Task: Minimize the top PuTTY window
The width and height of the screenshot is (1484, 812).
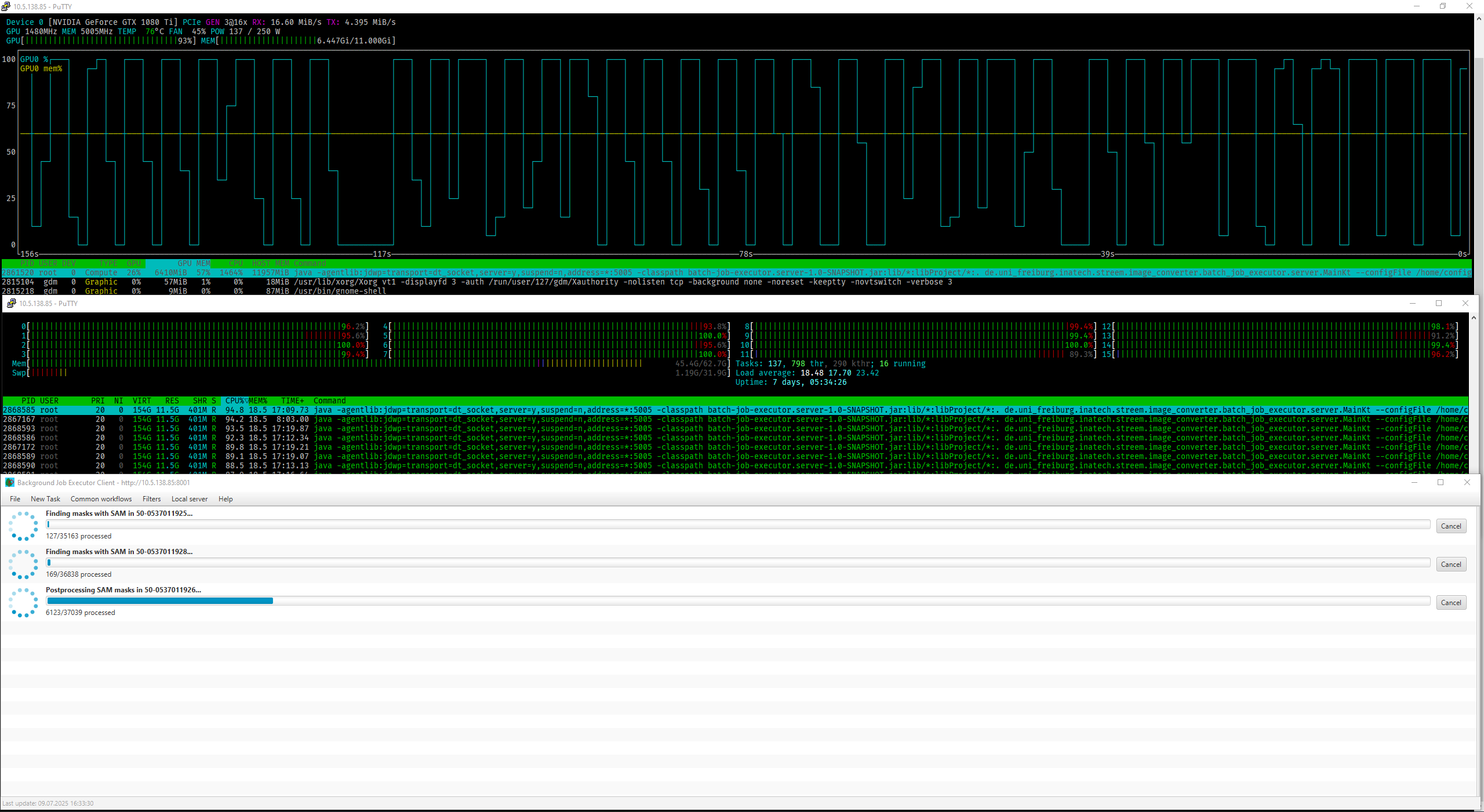Action: pos(1416,6)
